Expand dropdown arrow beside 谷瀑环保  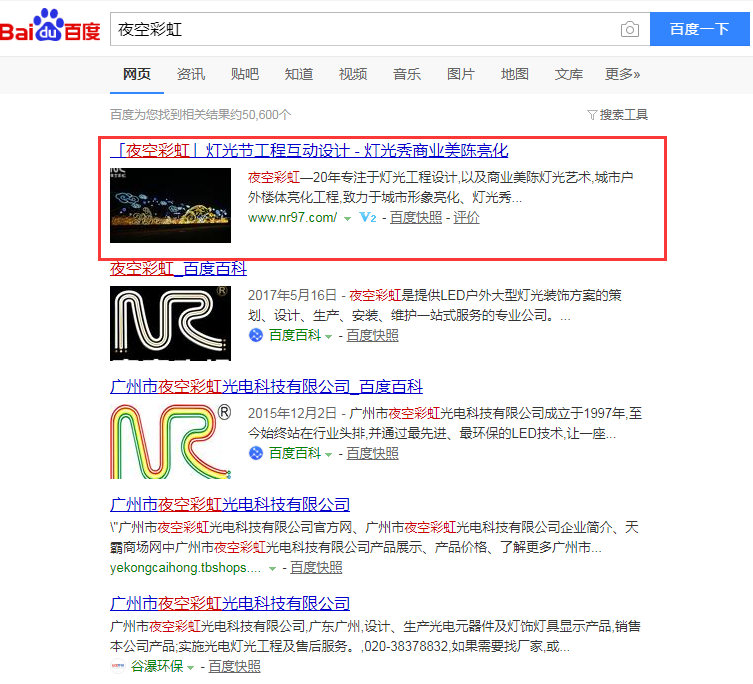pos(191,668)
